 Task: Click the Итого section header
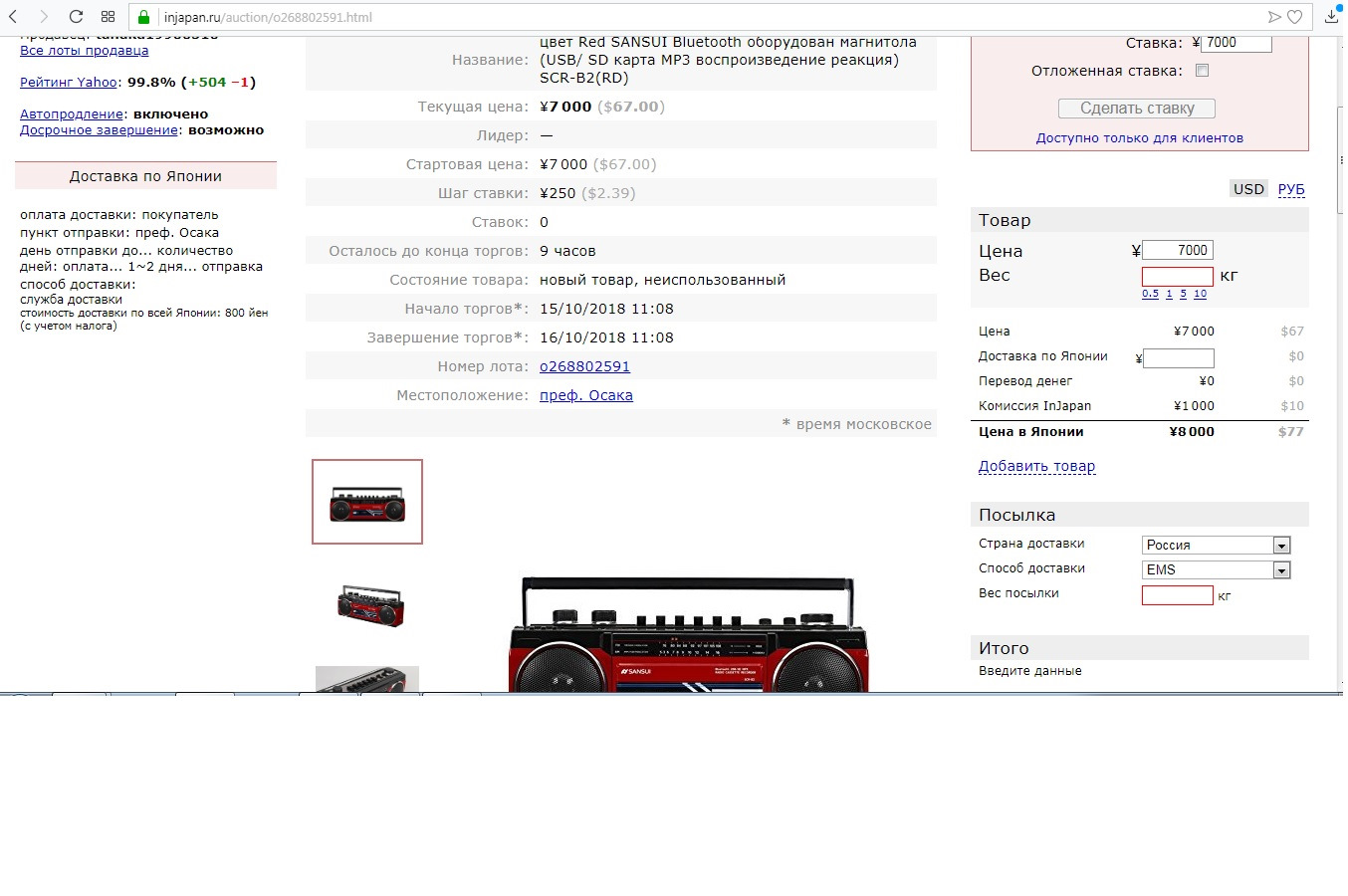tap(1139, 648)
